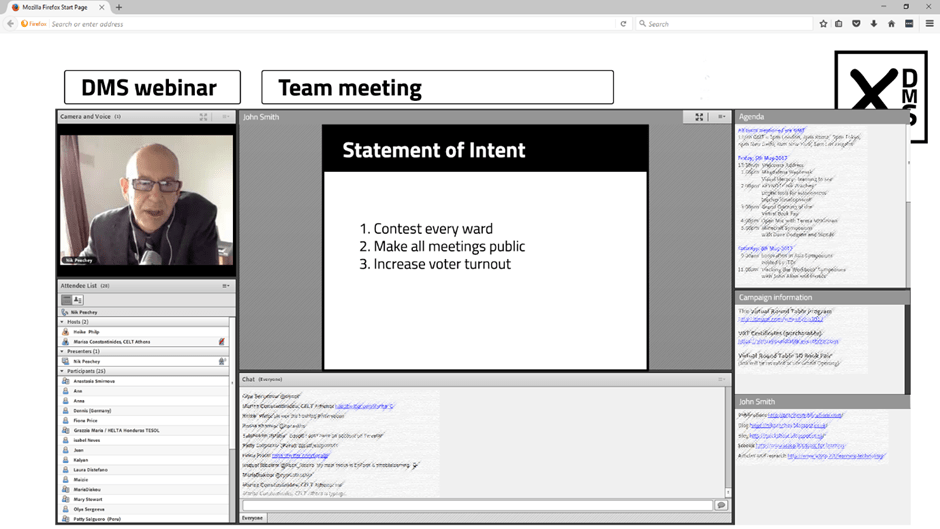Go to Firefox home page icon
The image size is (940, 529).
click(891, 24)
